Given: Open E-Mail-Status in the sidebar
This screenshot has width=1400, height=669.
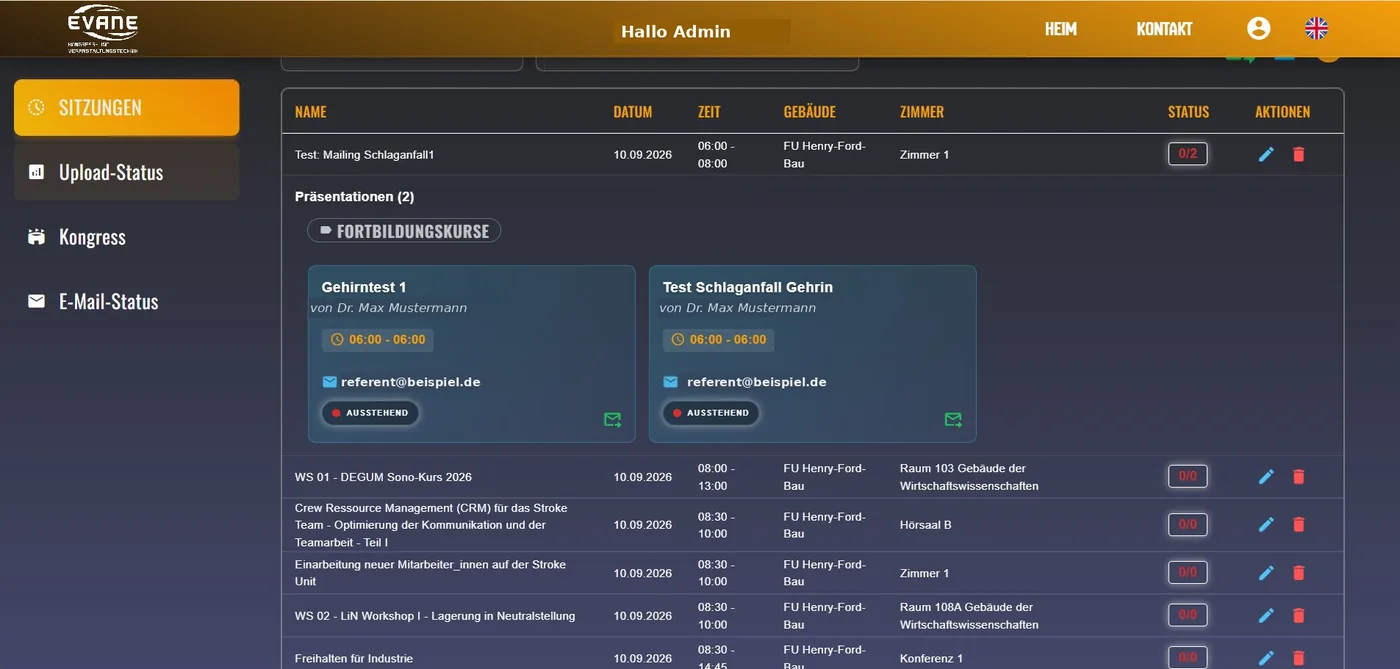Looking at the screenshot, I should tap(126, 301).
